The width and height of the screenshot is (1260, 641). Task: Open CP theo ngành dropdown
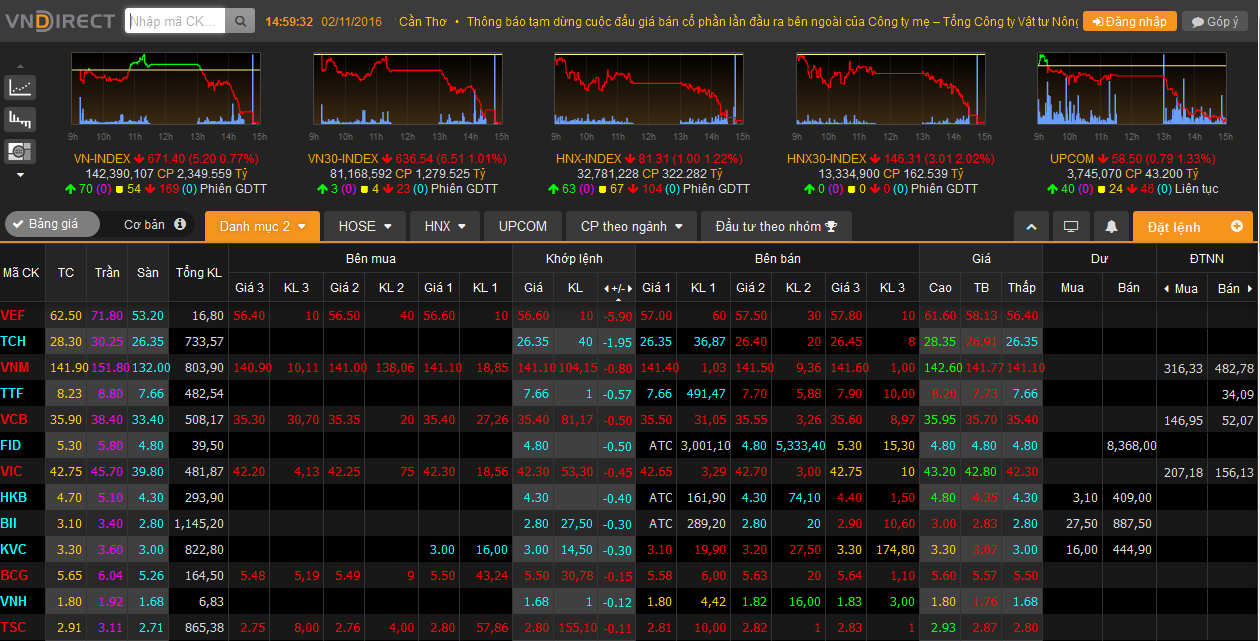click(x=631, y=227)
